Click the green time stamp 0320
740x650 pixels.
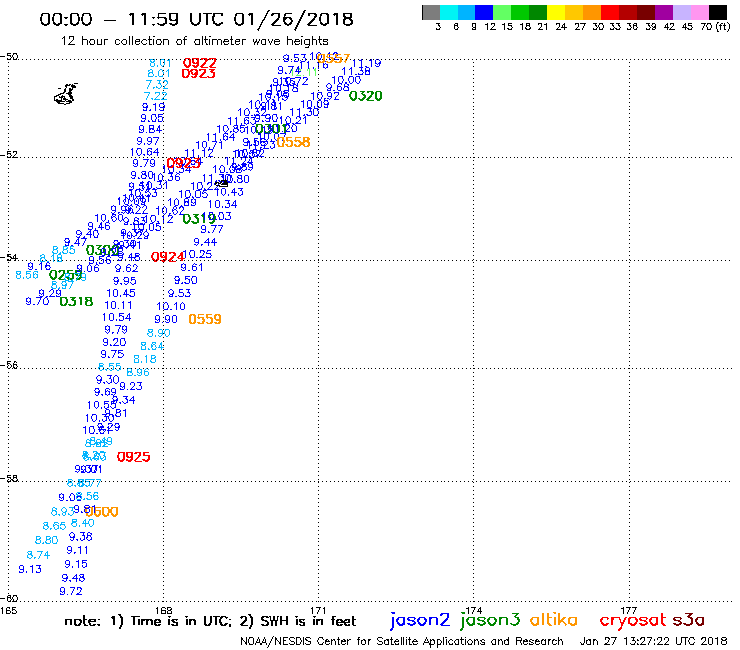pyautogui.click(x=365, y=96)
